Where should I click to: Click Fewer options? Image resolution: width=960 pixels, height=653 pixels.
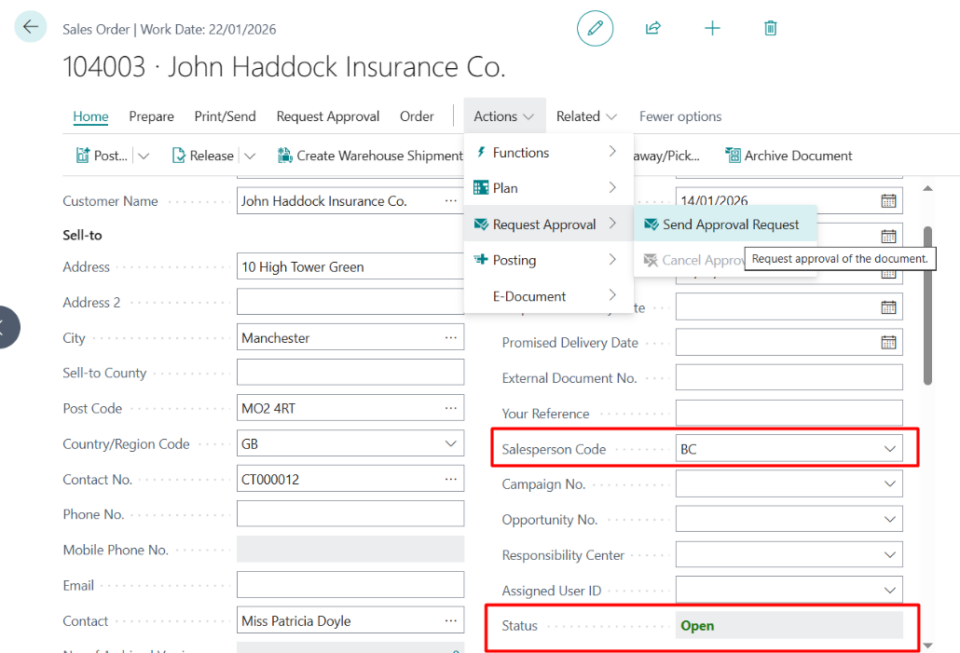[680, 116]
